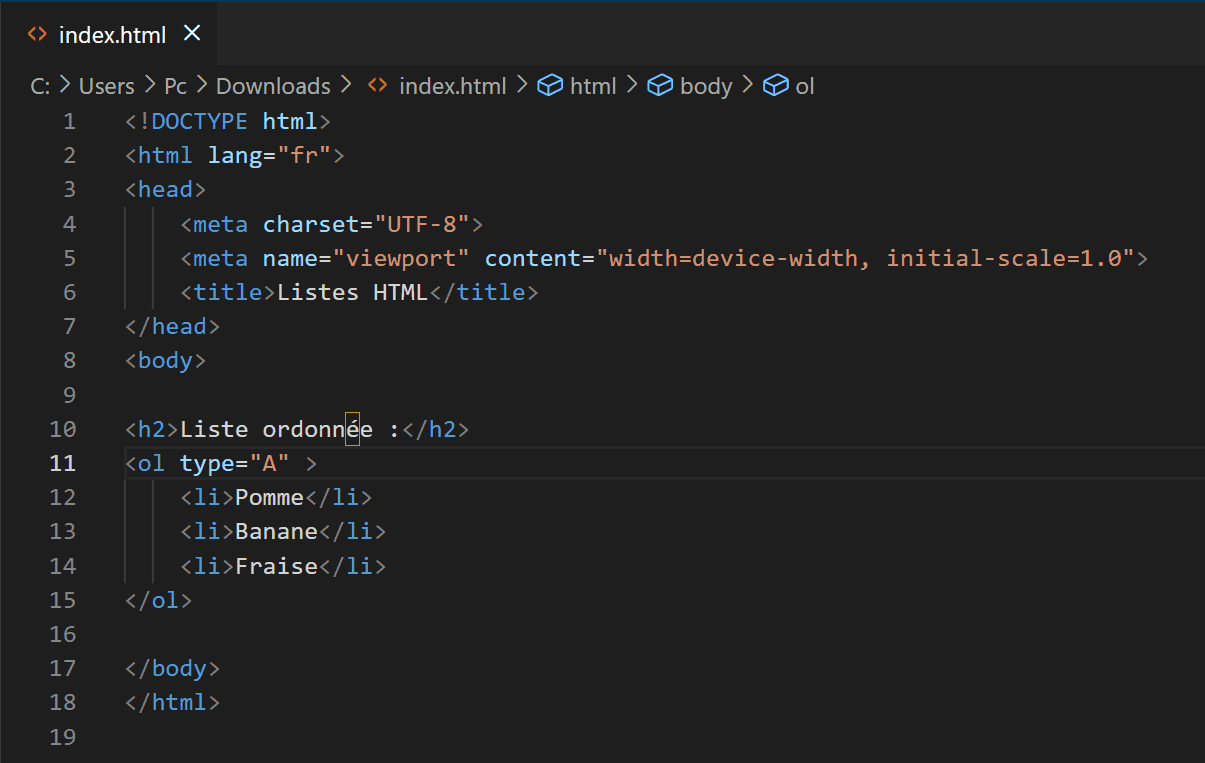Viewport: 1205px width, 763px height.
Task: Select the body symbol in breadcrumbs
Action: [706, 86]
